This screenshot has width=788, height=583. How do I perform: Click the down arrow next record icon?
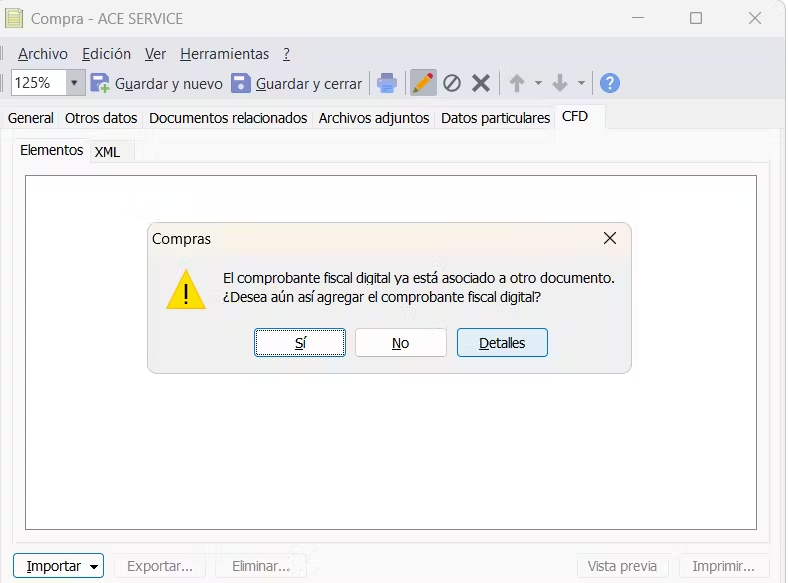click(x=560, y=83)
